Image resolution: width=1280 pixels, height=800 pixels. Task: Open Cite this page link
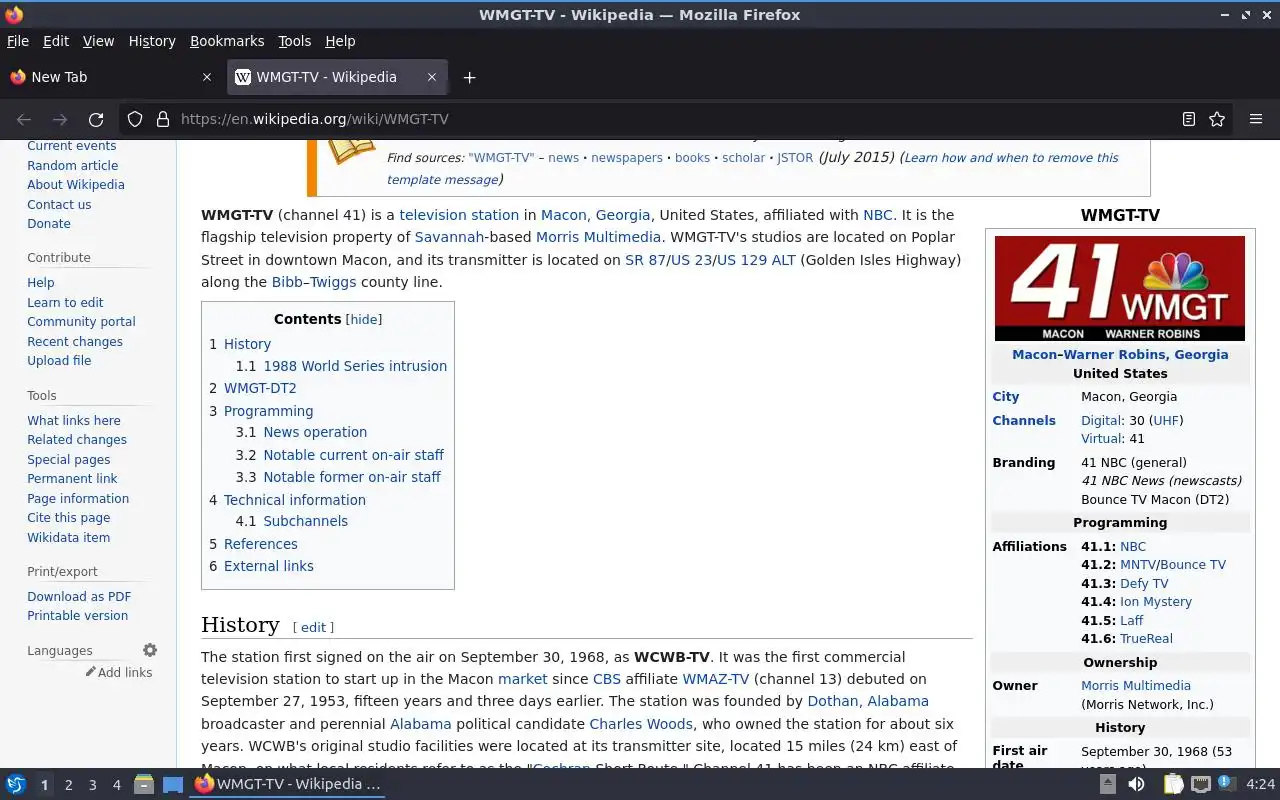click(x=69, y=518)
